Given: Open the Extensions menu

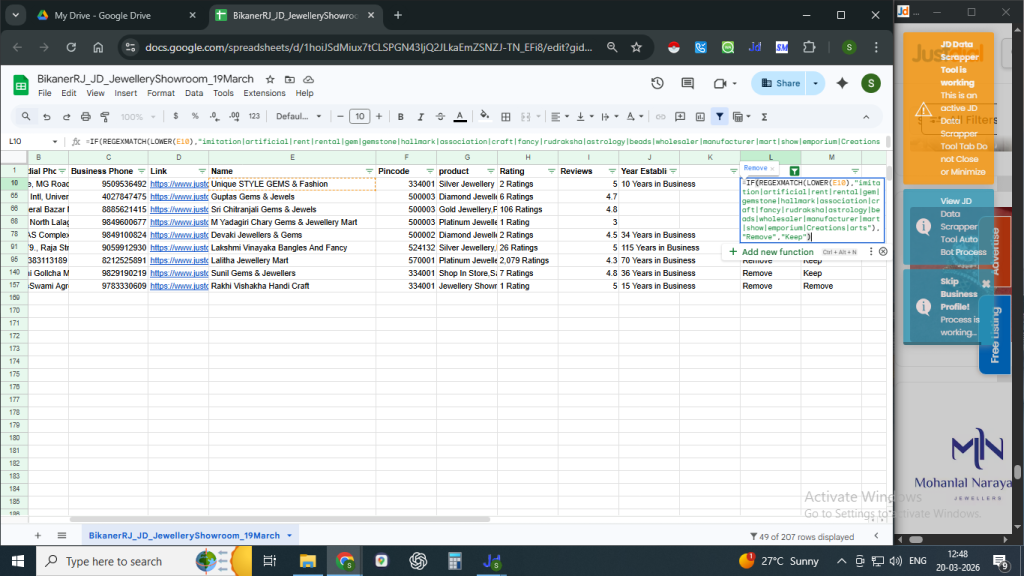Looking at the screenshot, I should (264, 93).
